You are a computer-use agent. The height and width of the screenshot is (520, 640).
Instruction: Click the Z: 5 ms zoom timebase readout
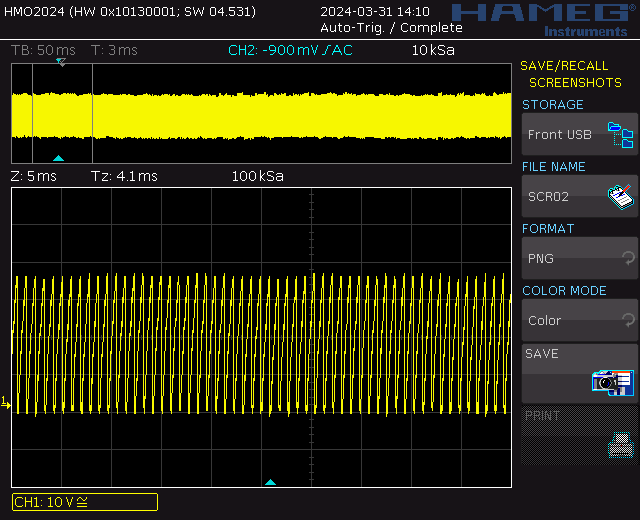pos(33,176)
